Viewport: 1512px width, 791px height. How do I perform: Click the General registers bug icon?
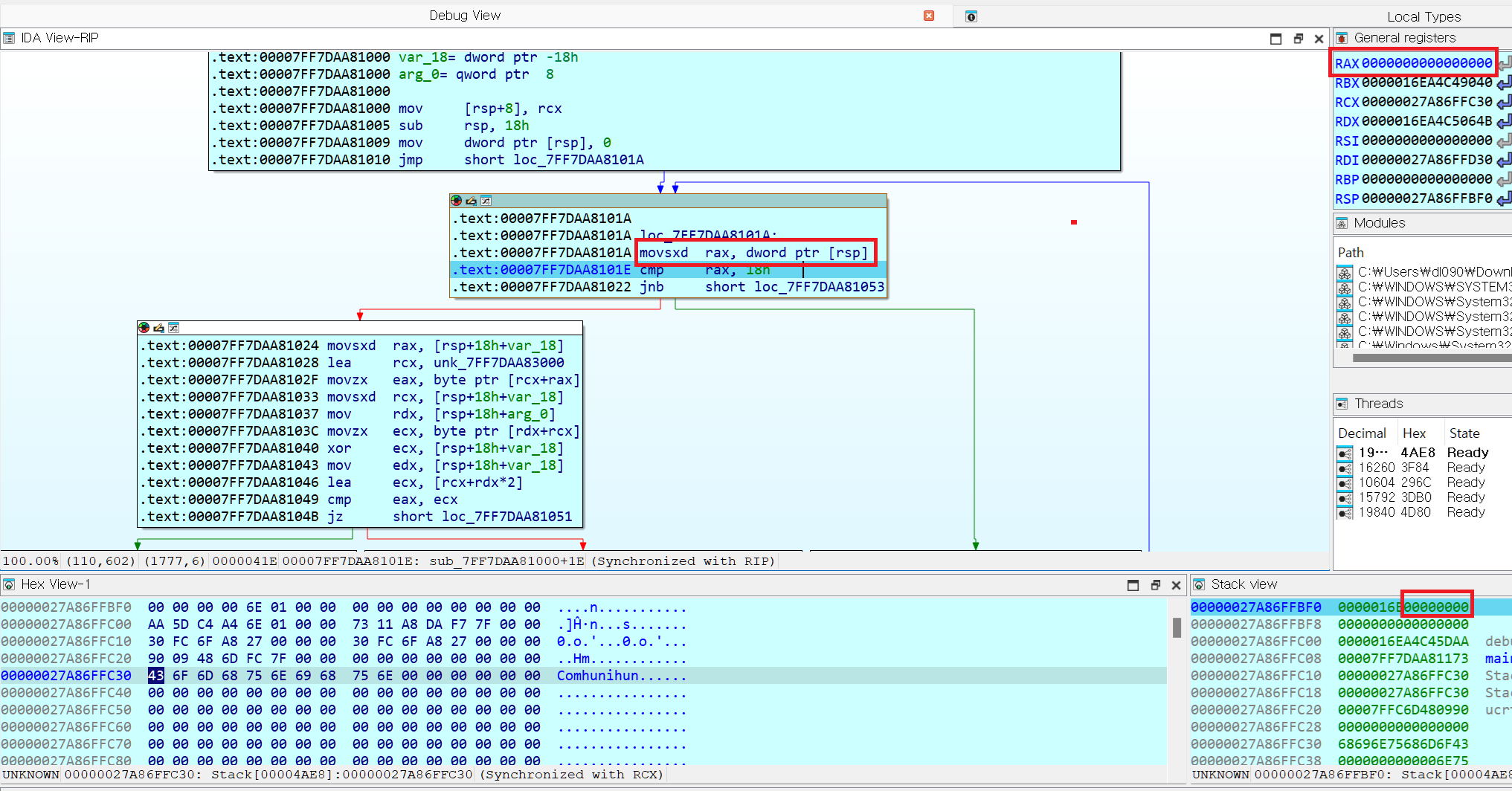1342,38
